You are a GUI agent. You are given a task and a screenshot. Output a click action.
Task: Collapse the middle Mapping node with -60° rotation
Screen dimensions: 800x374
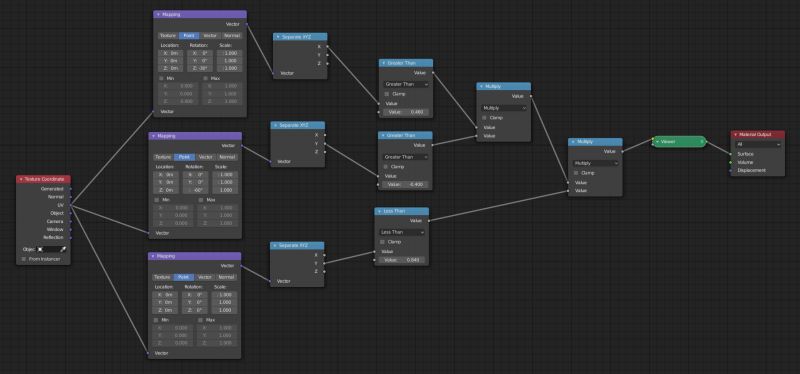(153, 136)
